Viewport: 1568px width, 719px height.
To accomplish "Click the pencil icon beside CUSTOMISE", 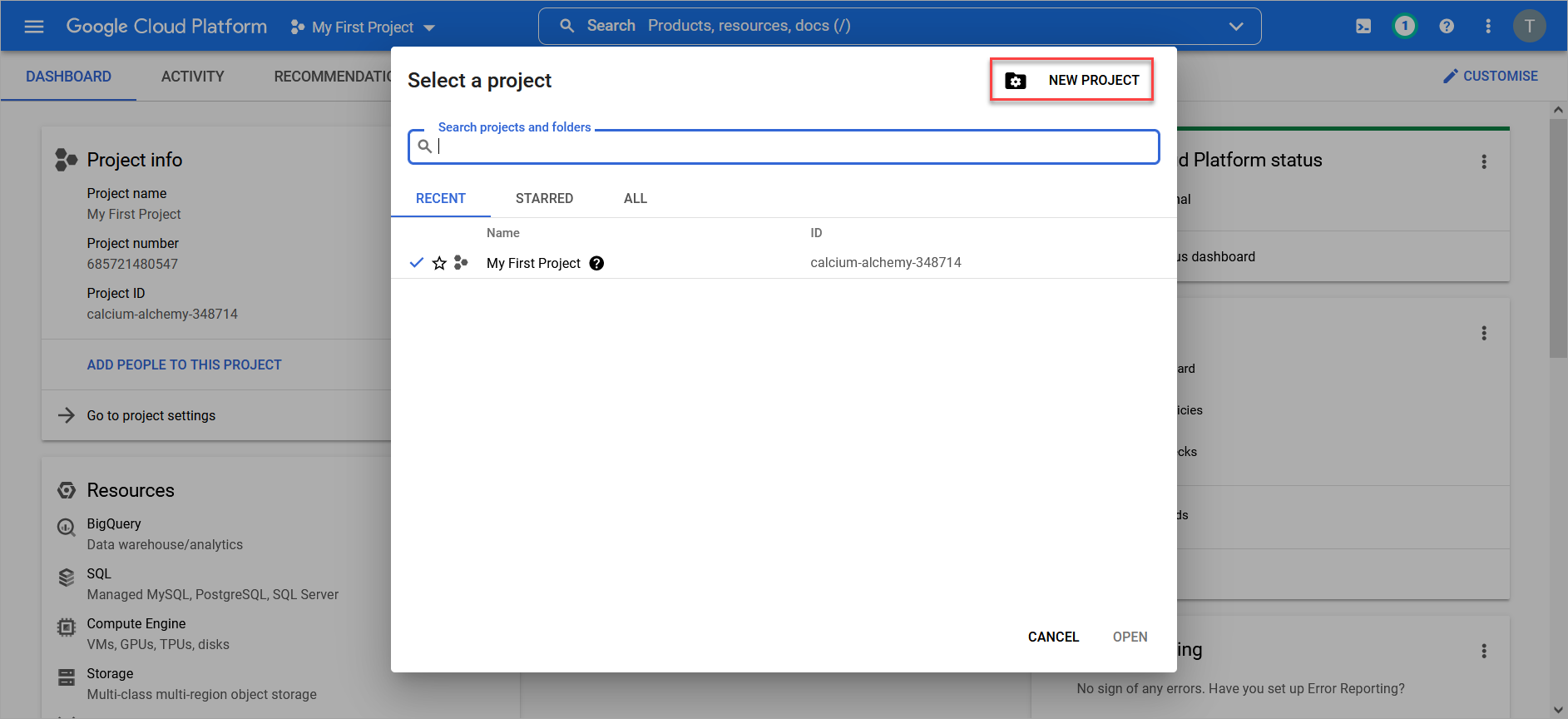I will pos(1451,77).
